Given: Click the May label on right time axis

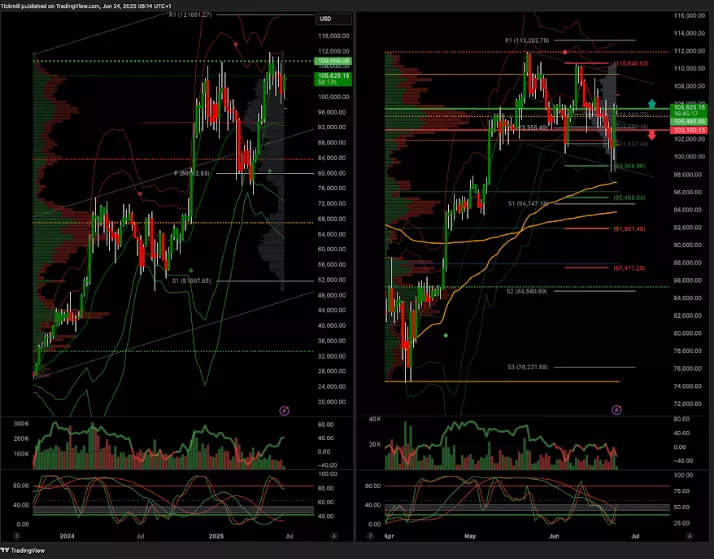Looking at the screenshot, I should 470,535.
